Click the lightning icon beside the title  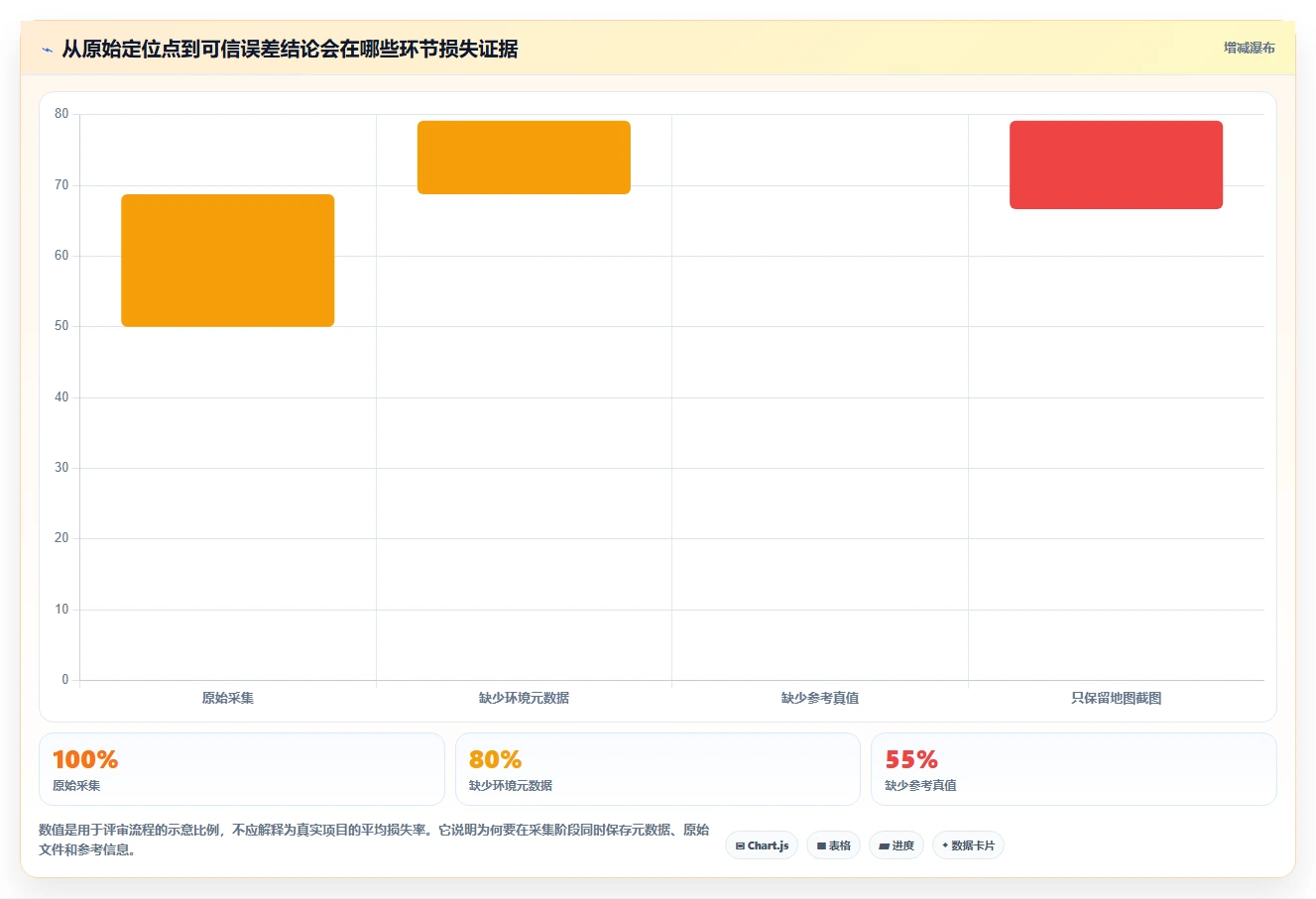(47, 50)
